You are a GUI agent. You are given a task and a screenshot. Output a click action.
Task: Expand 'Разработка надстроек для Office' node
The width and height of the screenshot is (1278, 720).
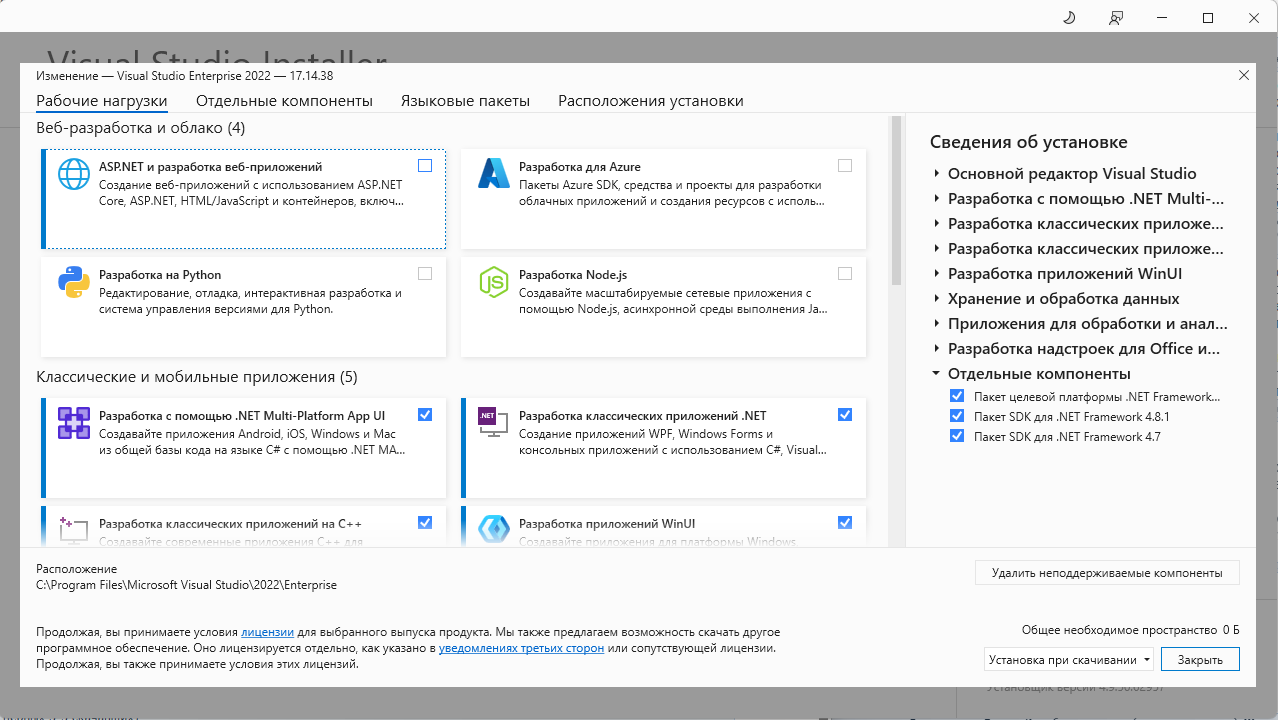(x=937, y=349)
